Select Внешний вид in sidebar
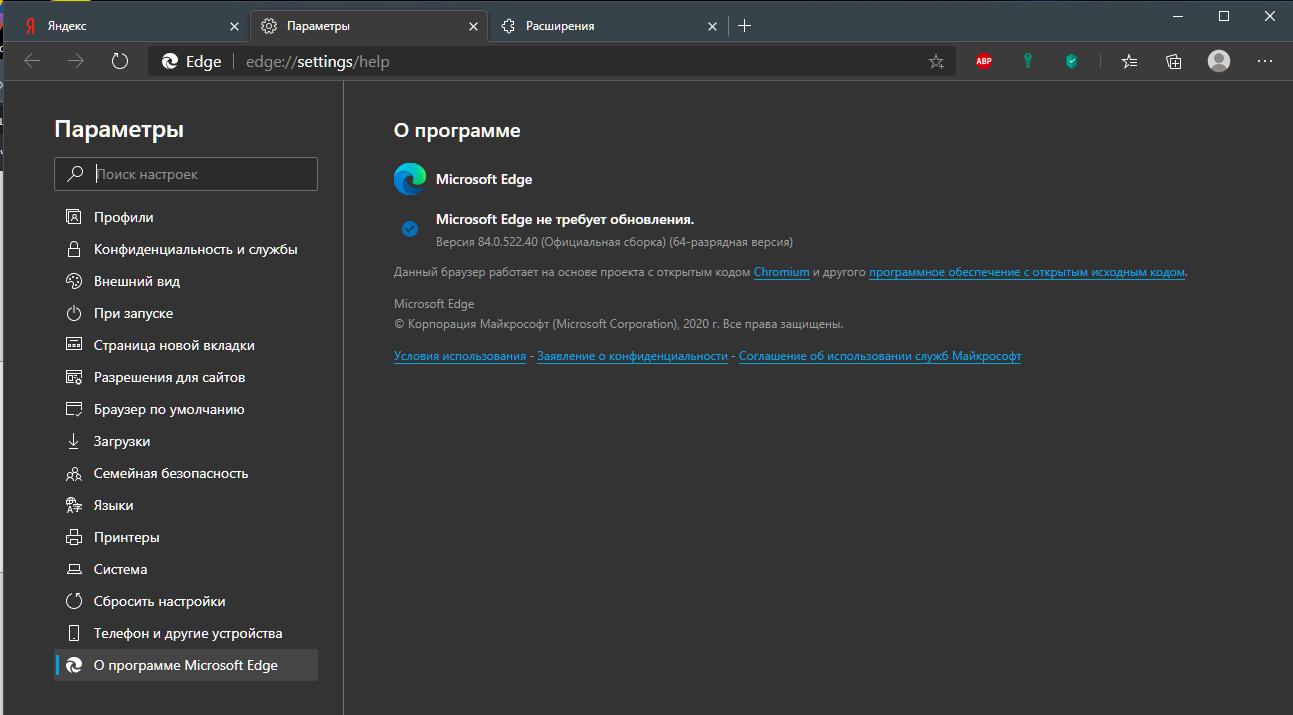Image resolution: width=1293 pixels, height=715 pixels. click(137, 281)
